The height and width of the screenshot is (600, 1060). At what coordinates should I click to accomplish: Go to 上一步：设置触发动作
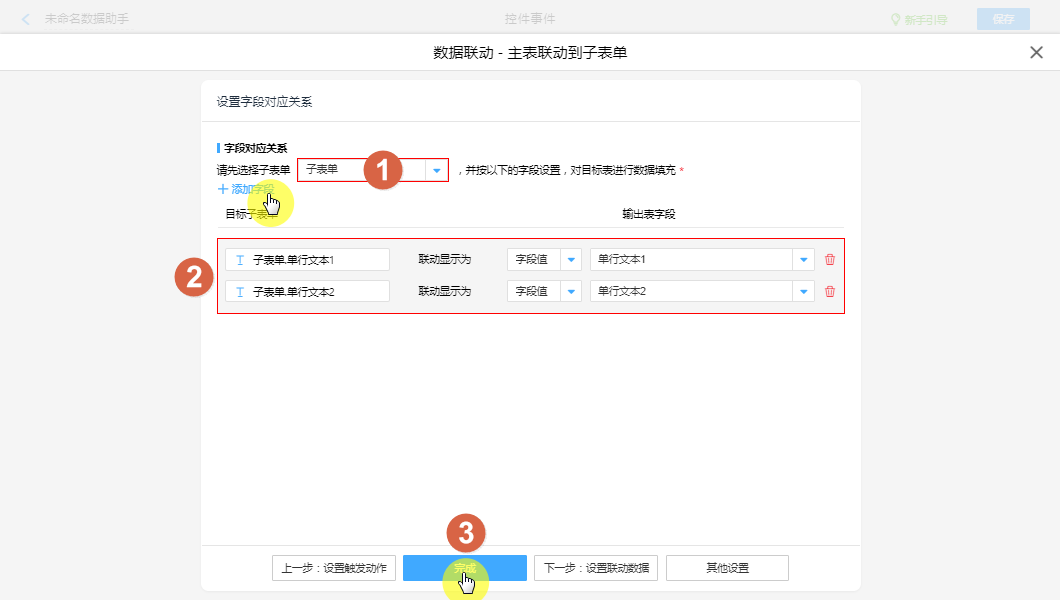click(x=334, y=568)
